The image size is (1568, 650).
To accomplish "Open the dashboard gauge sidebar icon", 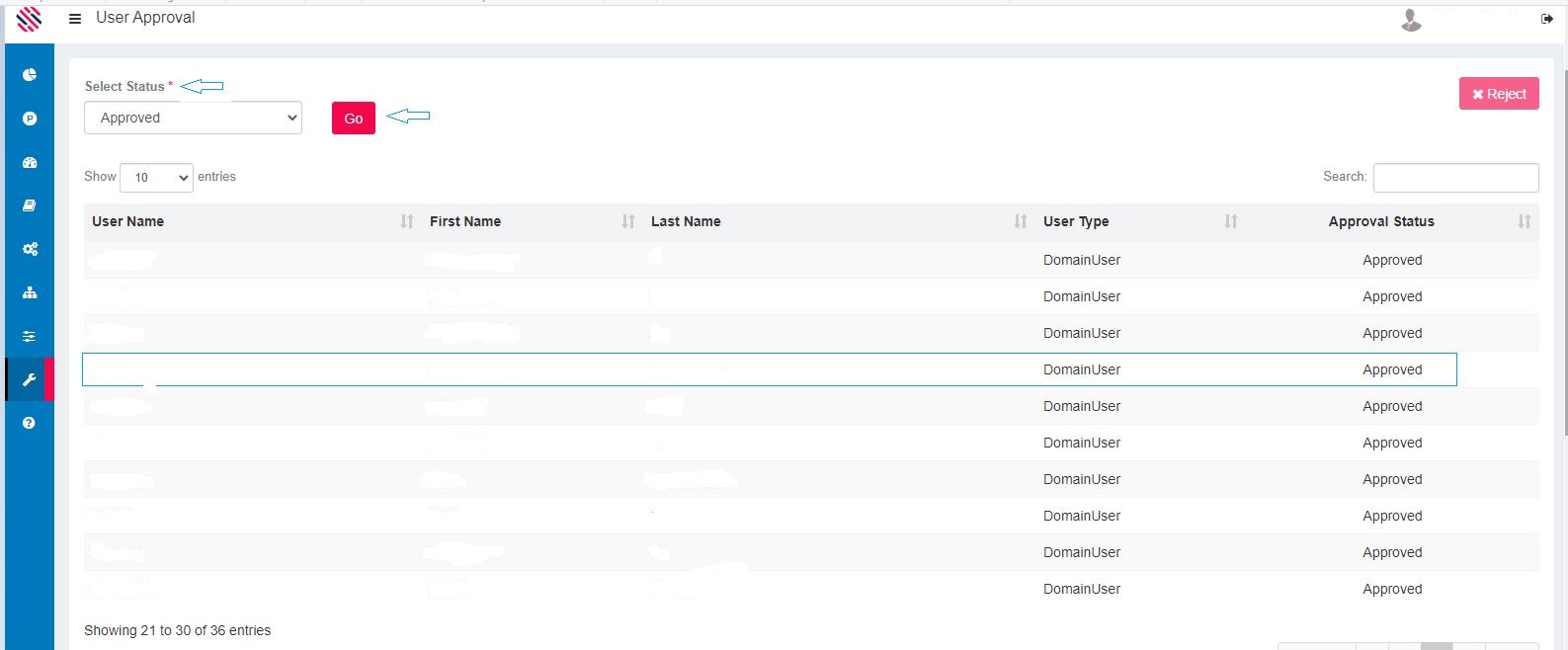I will point(30,162).
